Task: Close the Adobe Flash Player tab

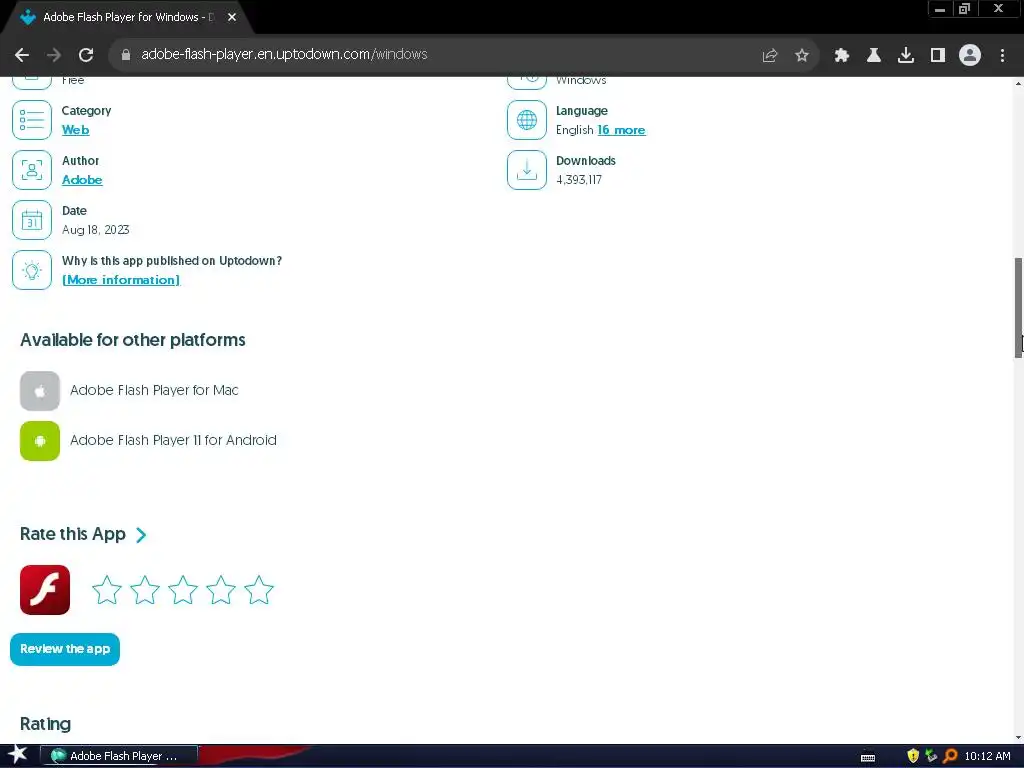Action: tap(232, 17)
